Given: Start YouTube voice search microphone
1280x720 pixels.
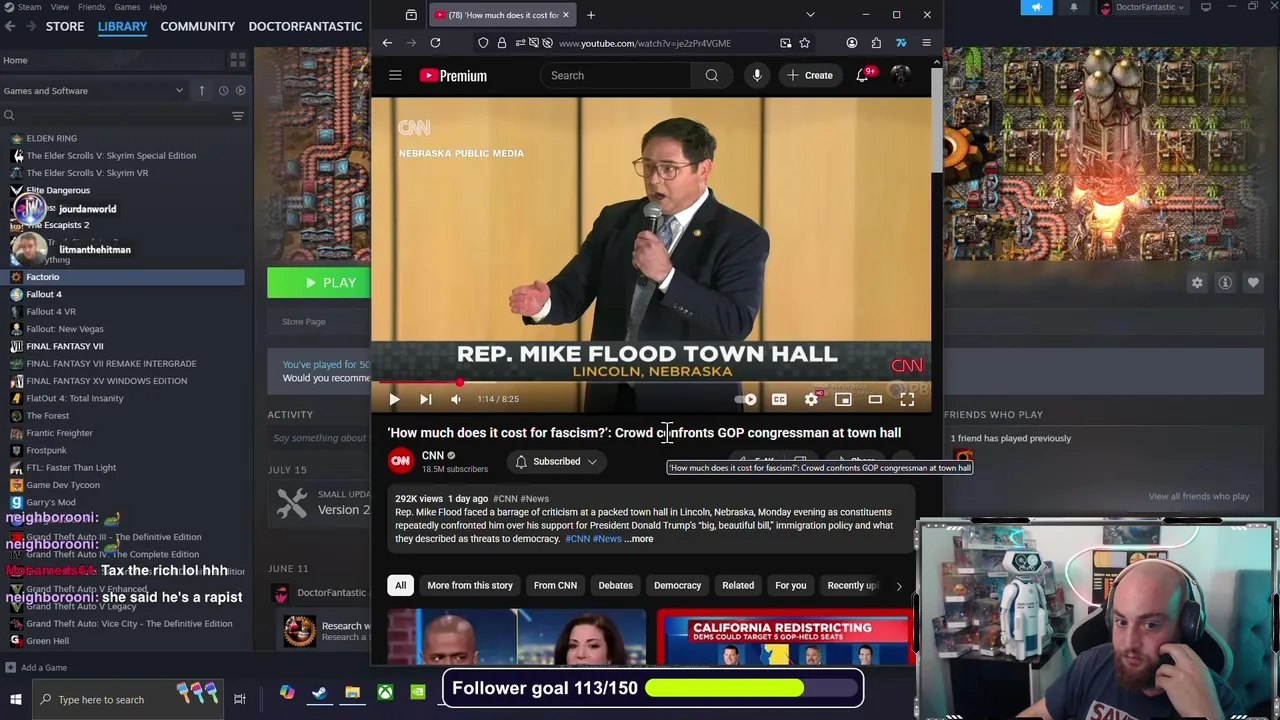Looking at the screenshot, I should click(x=757, y=75).
